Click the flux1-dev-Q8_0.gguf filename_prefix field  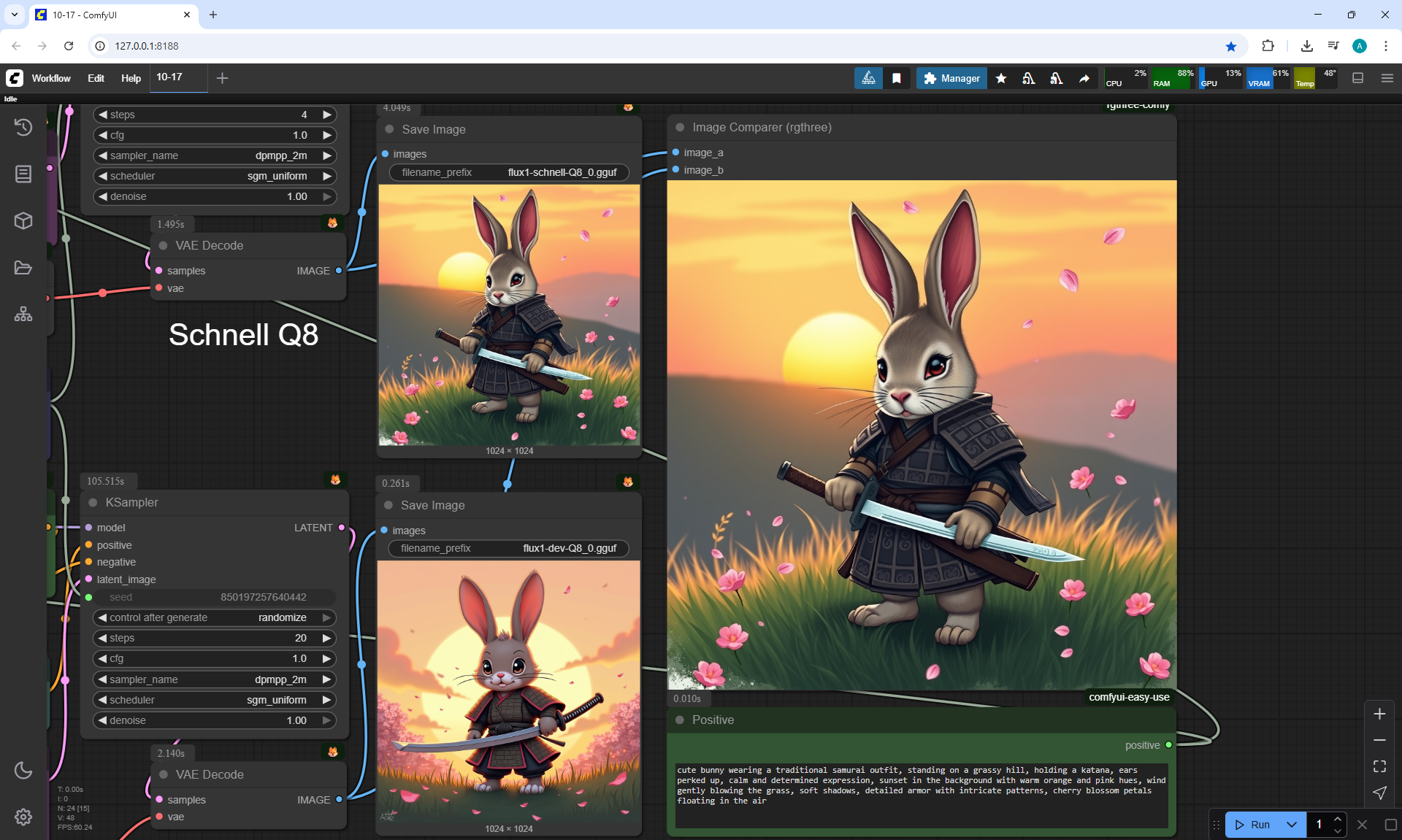(x=509, y=548)
